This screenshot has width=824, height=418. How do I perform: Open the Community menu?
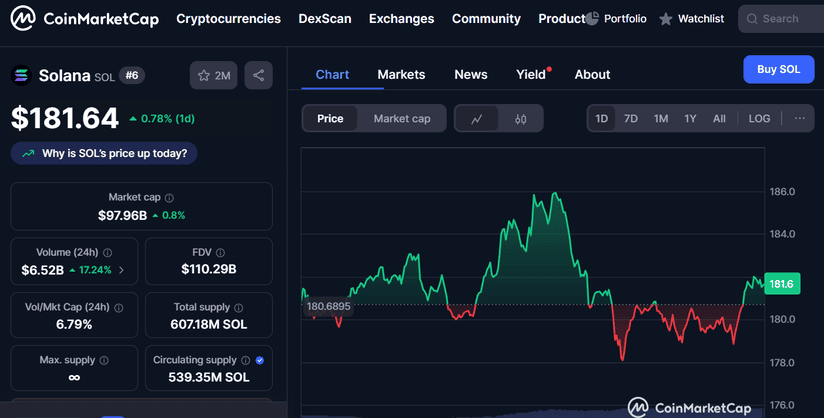click(486, 19)
